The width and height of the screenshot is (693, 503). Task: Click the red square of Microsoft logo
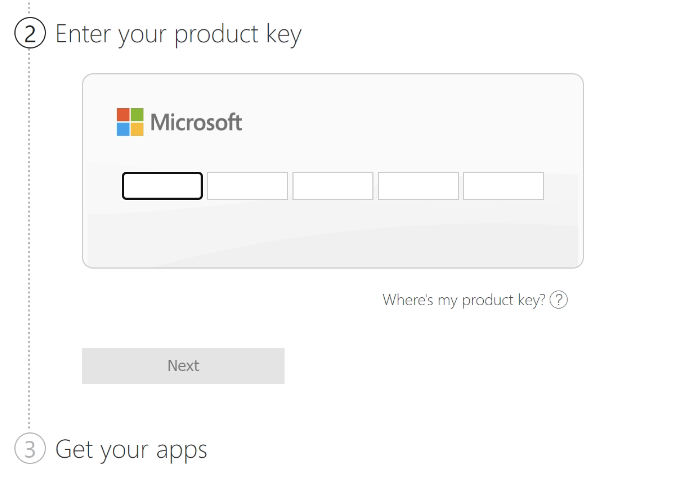tap(123, 115)
